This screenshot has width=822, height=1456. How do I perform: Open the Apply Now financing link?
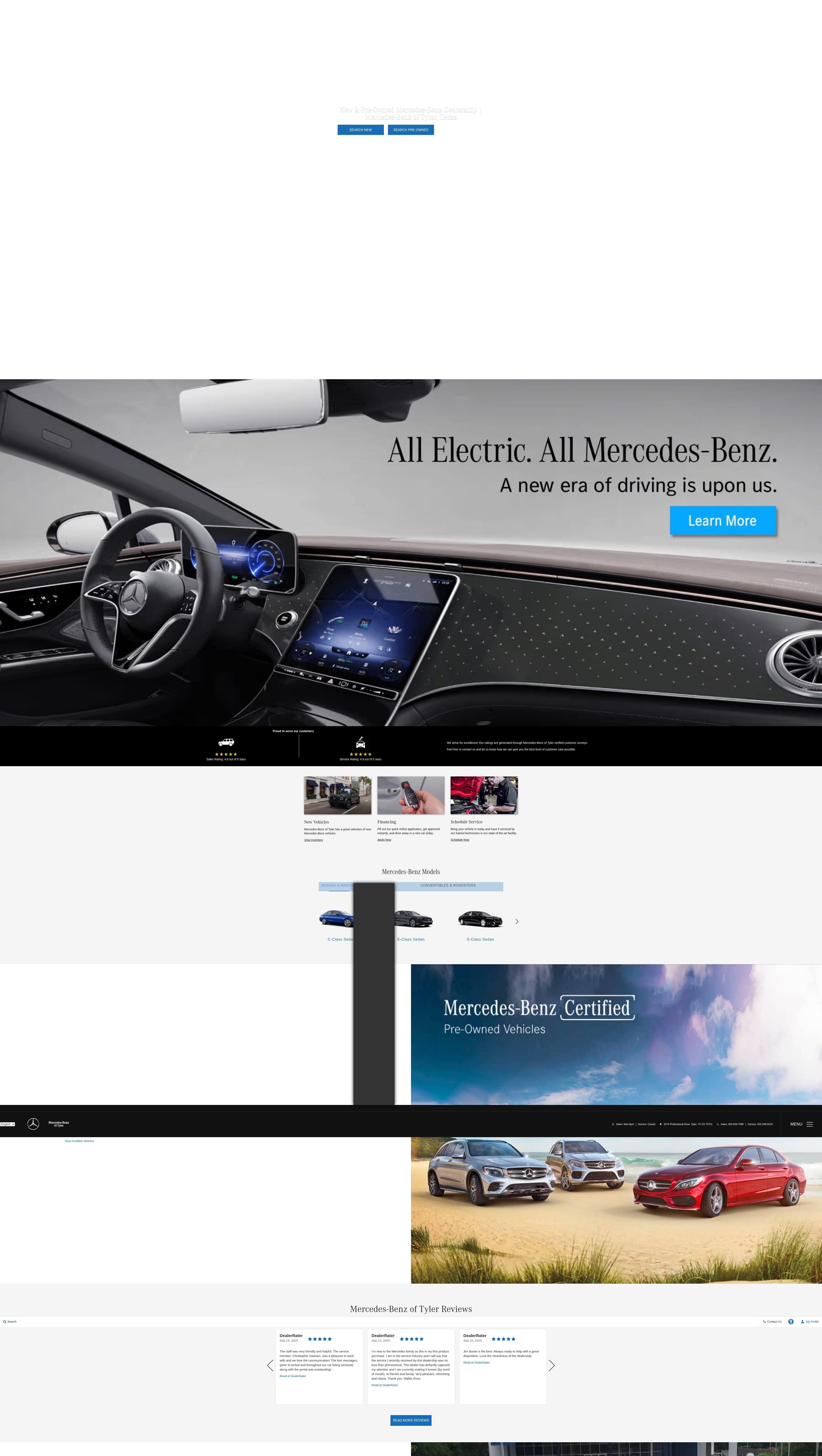[x=384, y=840]
